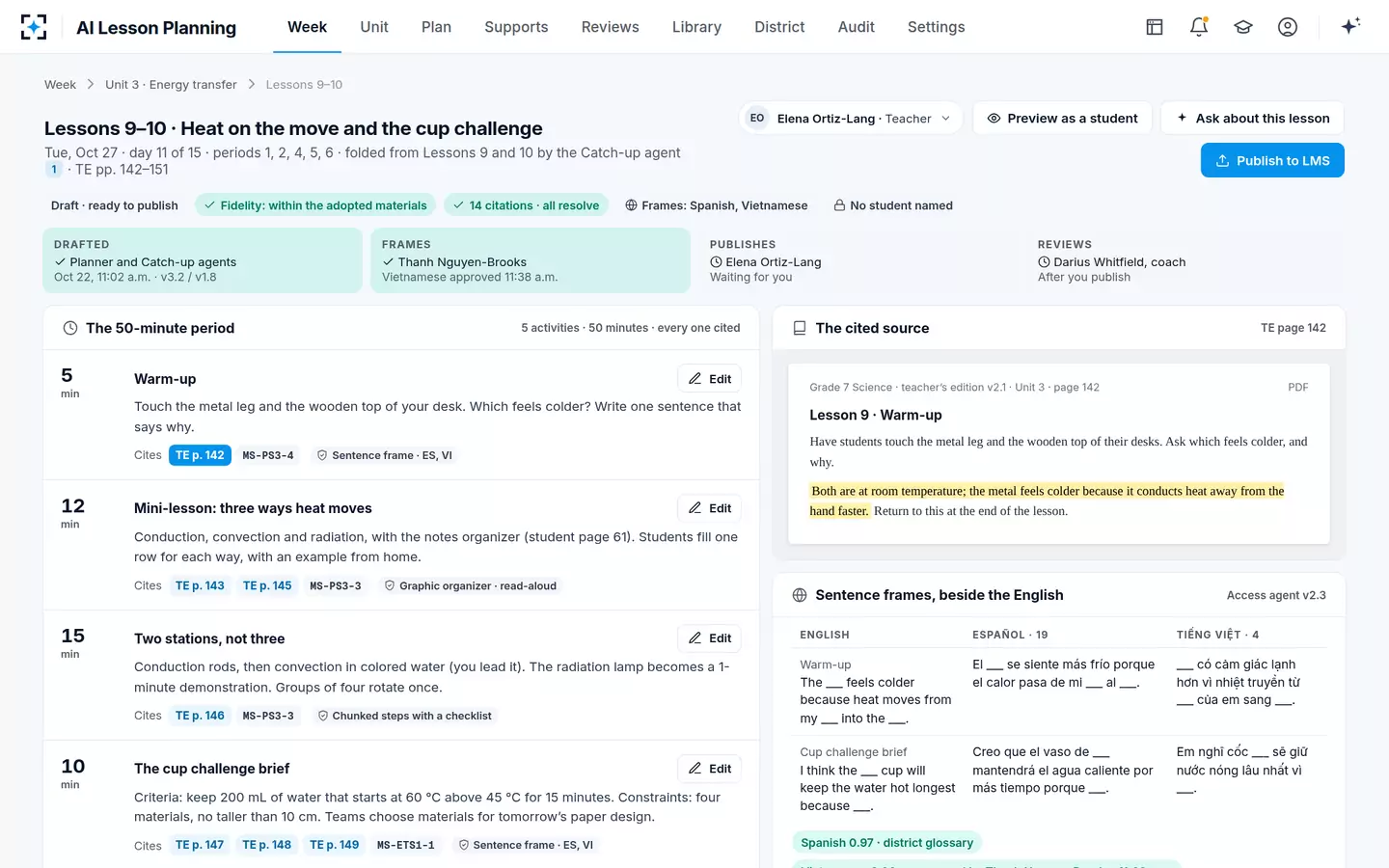The image size is (1389, 868).
Task: Edit the Two stations, not three activity
Action: (710, 638)
